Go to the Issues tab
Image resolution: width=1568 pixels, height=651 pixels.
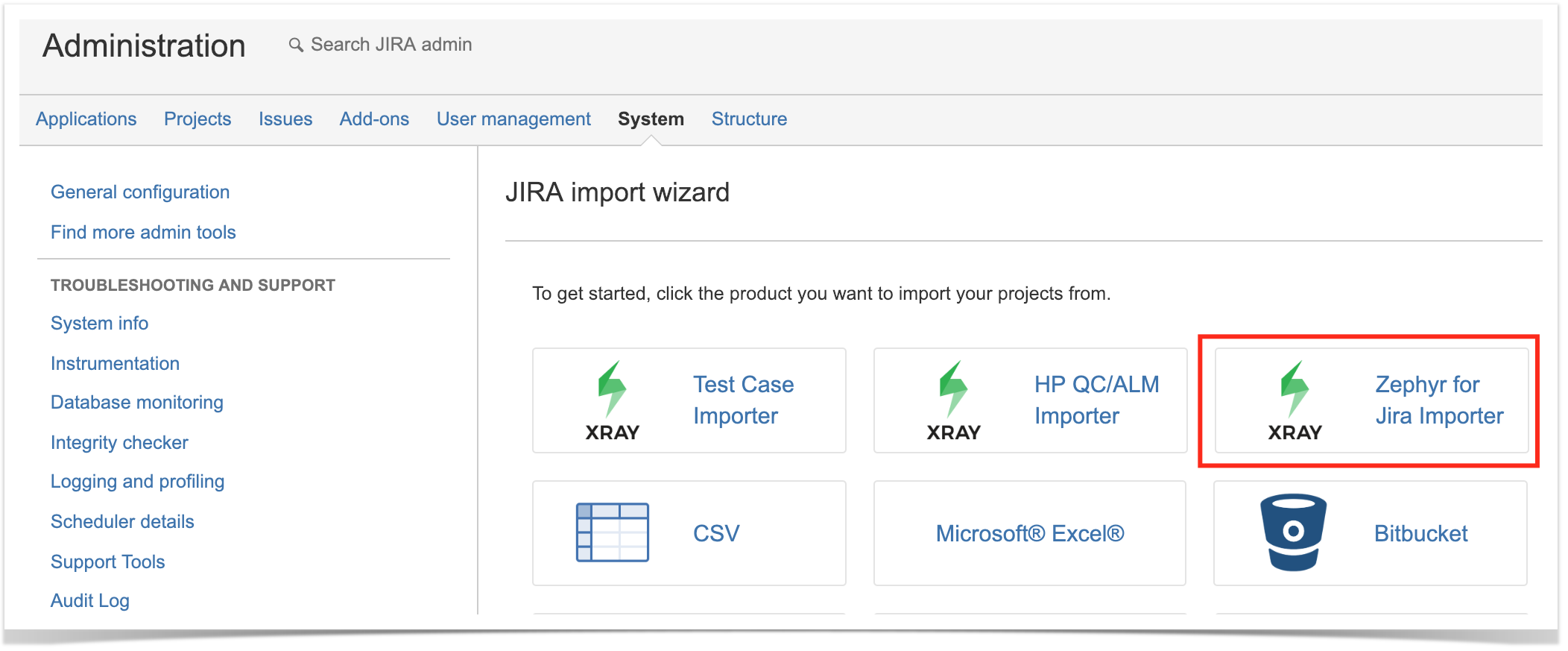click(x=285, y=119)
